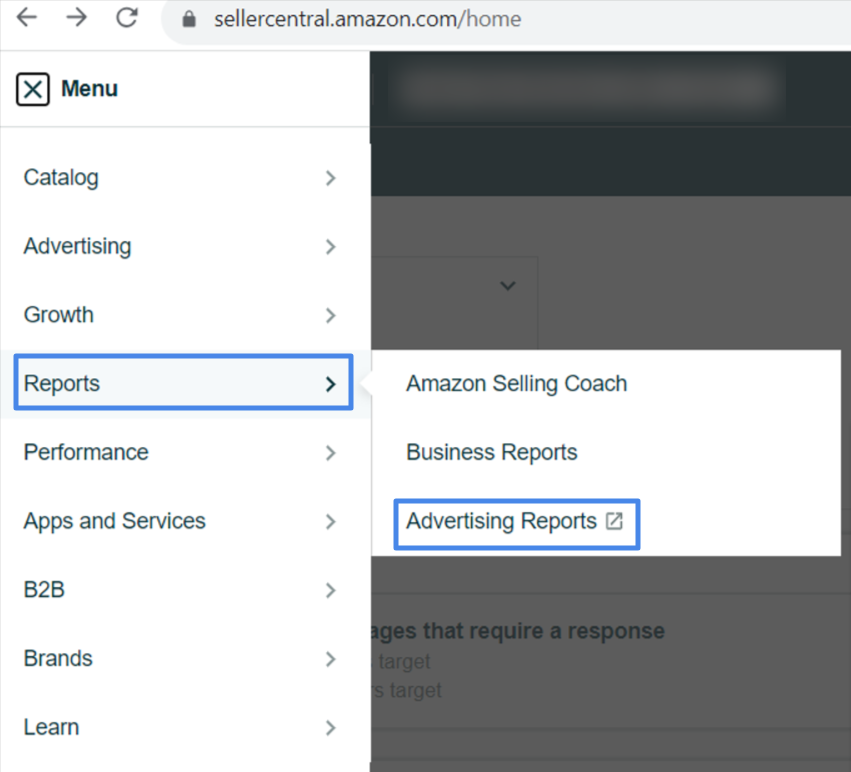Expand the Advertising submenu chevron
This screenshot has width=851, height=772.
click(x=331, y=247)
